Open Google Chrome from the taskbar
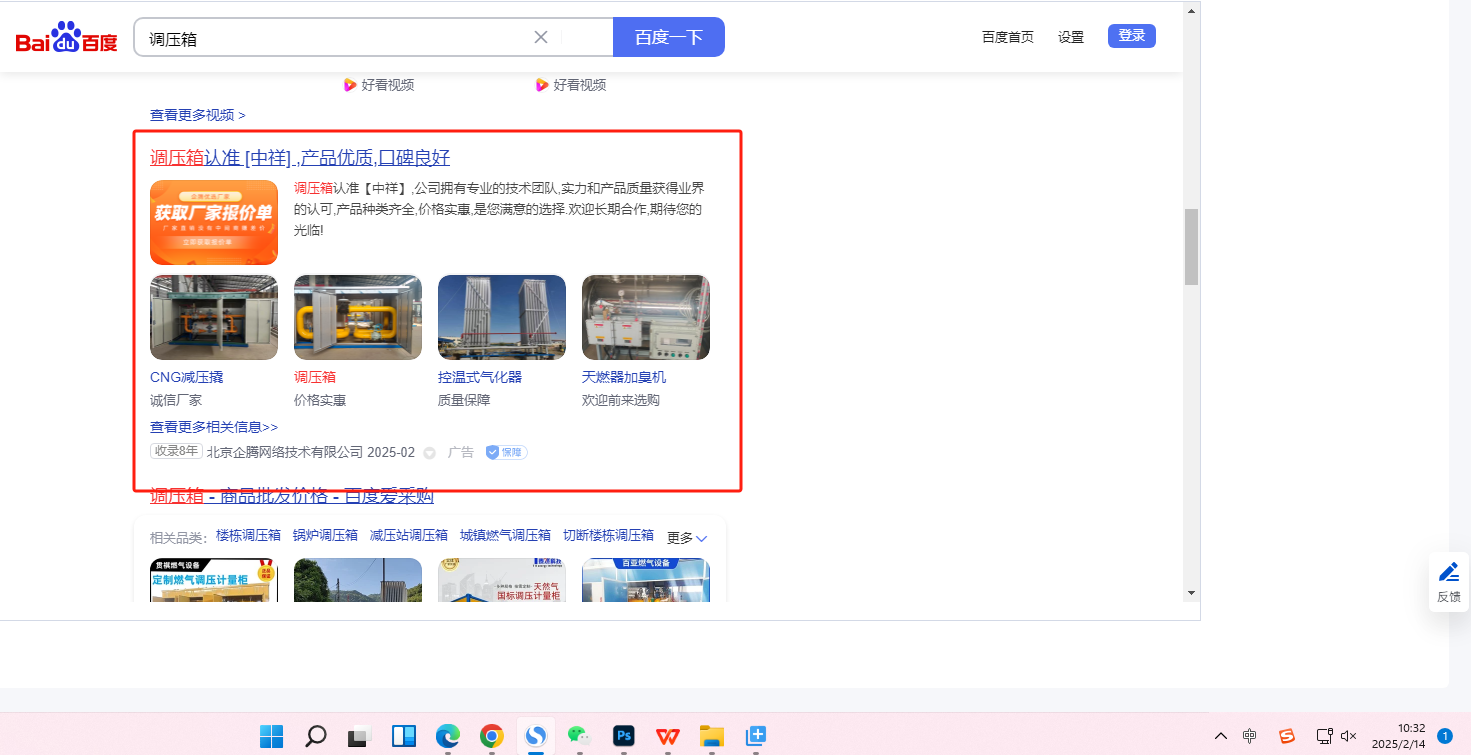 coord(491,736)
